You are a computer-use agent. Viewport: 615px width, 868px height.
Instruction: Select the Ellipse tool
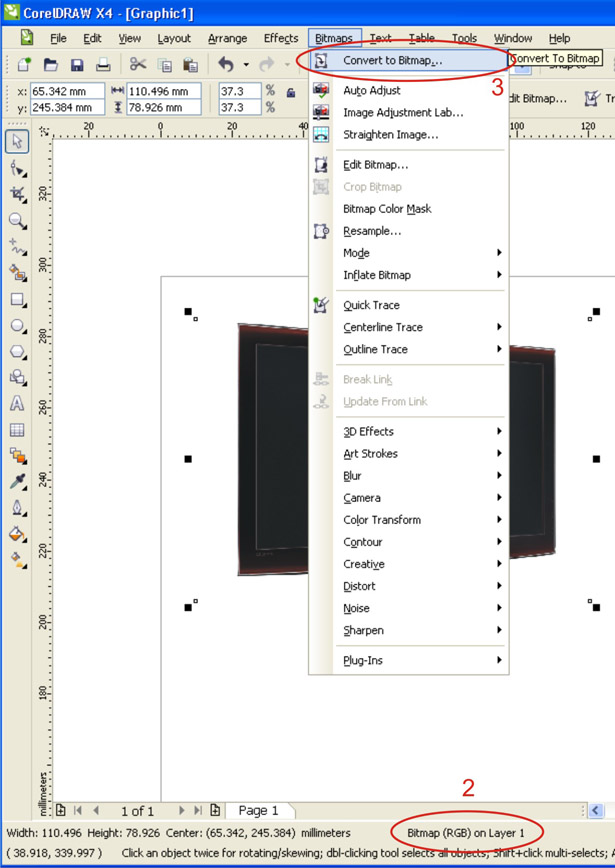[17, 326]
